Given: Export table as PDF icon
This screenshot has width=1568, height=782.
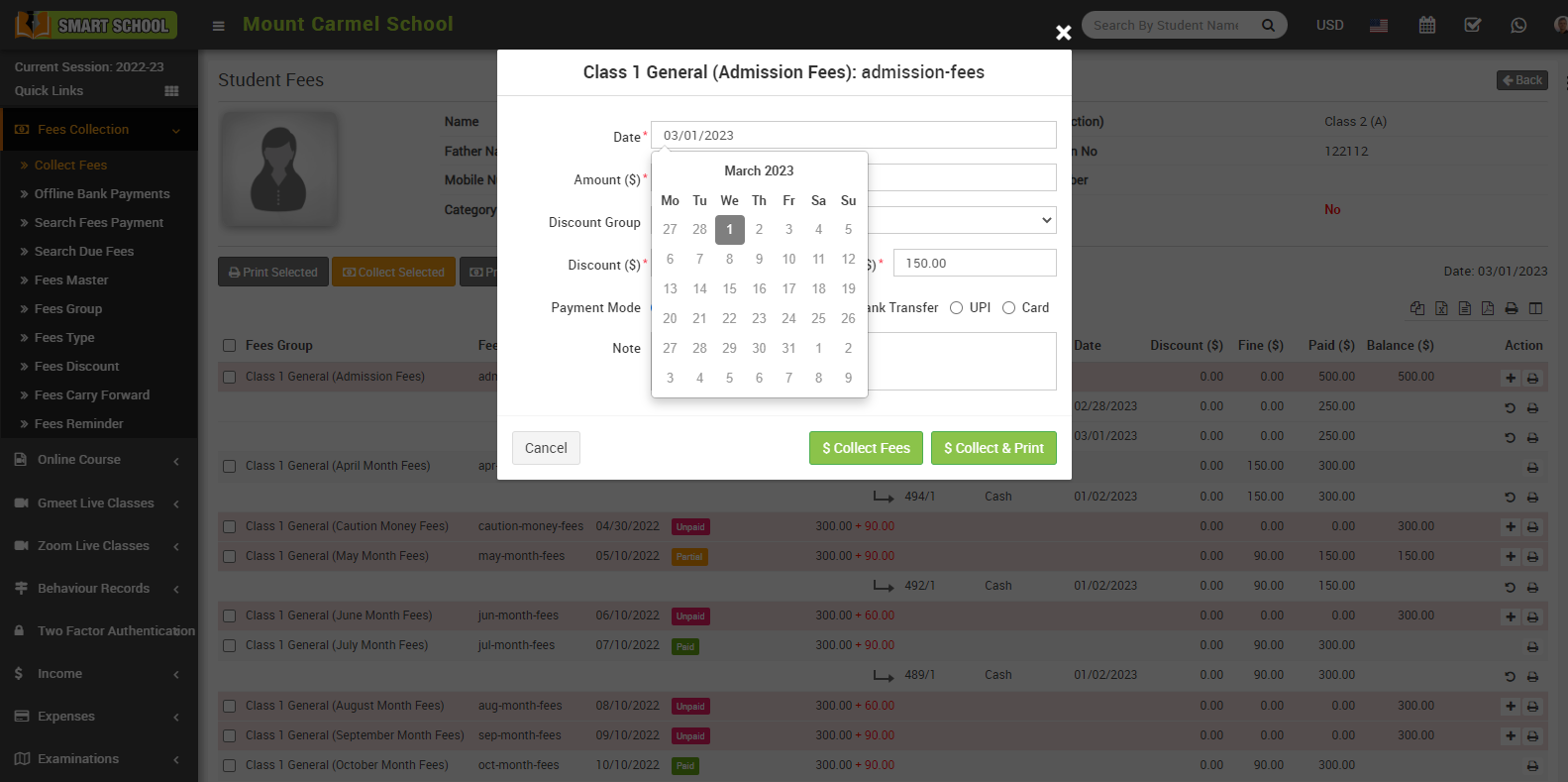Looking at the screenshot, I should pos(1488,308).
